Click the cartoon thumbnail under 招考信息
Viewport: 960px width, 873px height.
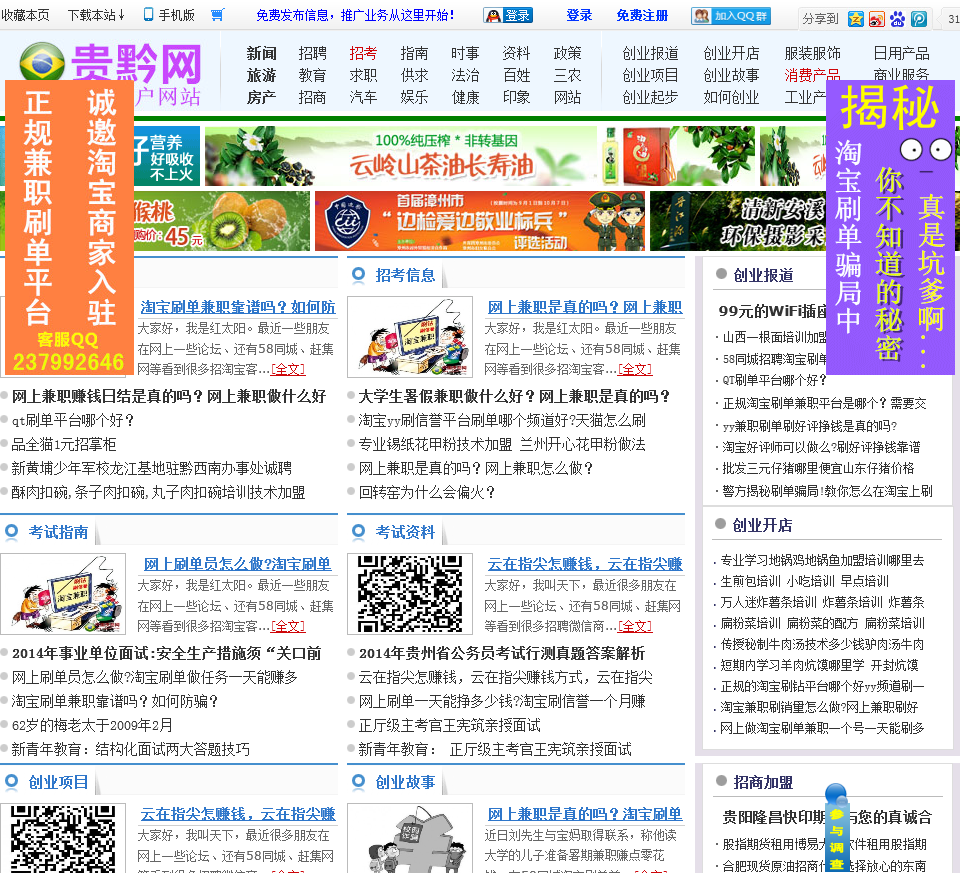[x=410, y=337]
